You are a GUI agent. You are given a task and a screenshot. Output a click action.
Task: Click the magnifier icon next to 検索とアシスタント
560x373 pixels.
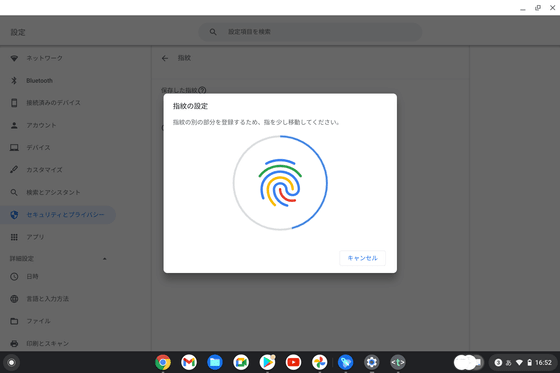tap(14, 192)
